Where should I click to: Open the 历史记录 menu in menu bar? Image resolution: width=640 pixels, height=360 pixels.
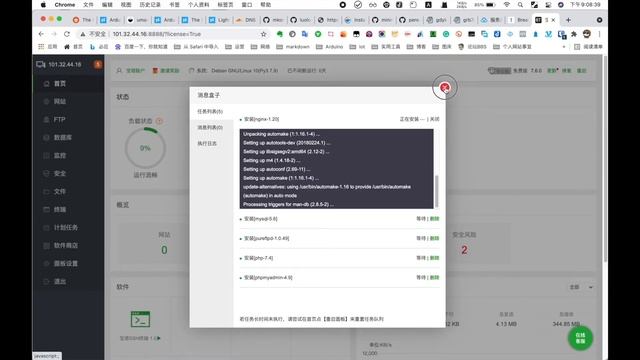[x=150, y=4]
